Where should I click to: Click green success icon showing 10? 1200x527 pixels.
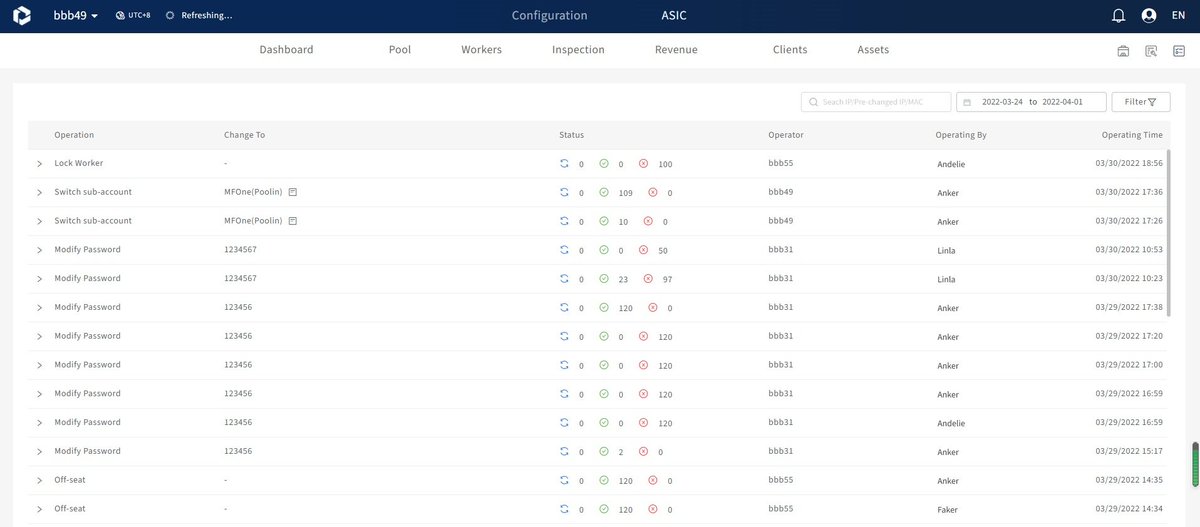click(604, 221)
